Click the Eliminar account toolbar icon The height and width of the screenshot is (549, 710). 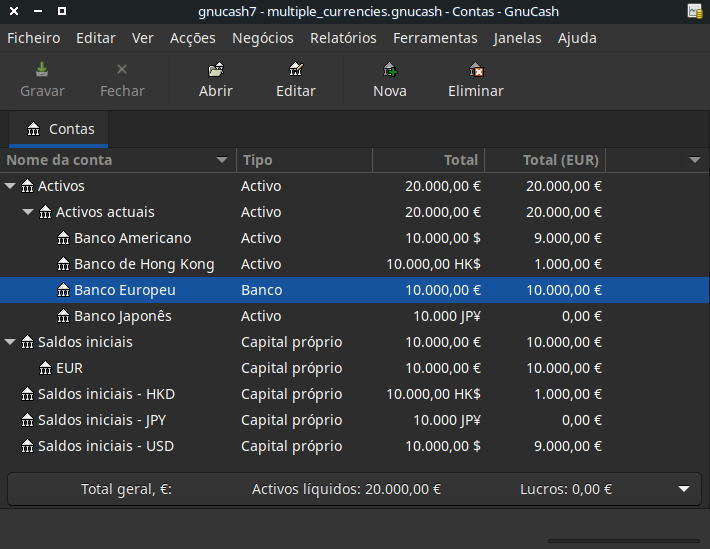point(476,70)
